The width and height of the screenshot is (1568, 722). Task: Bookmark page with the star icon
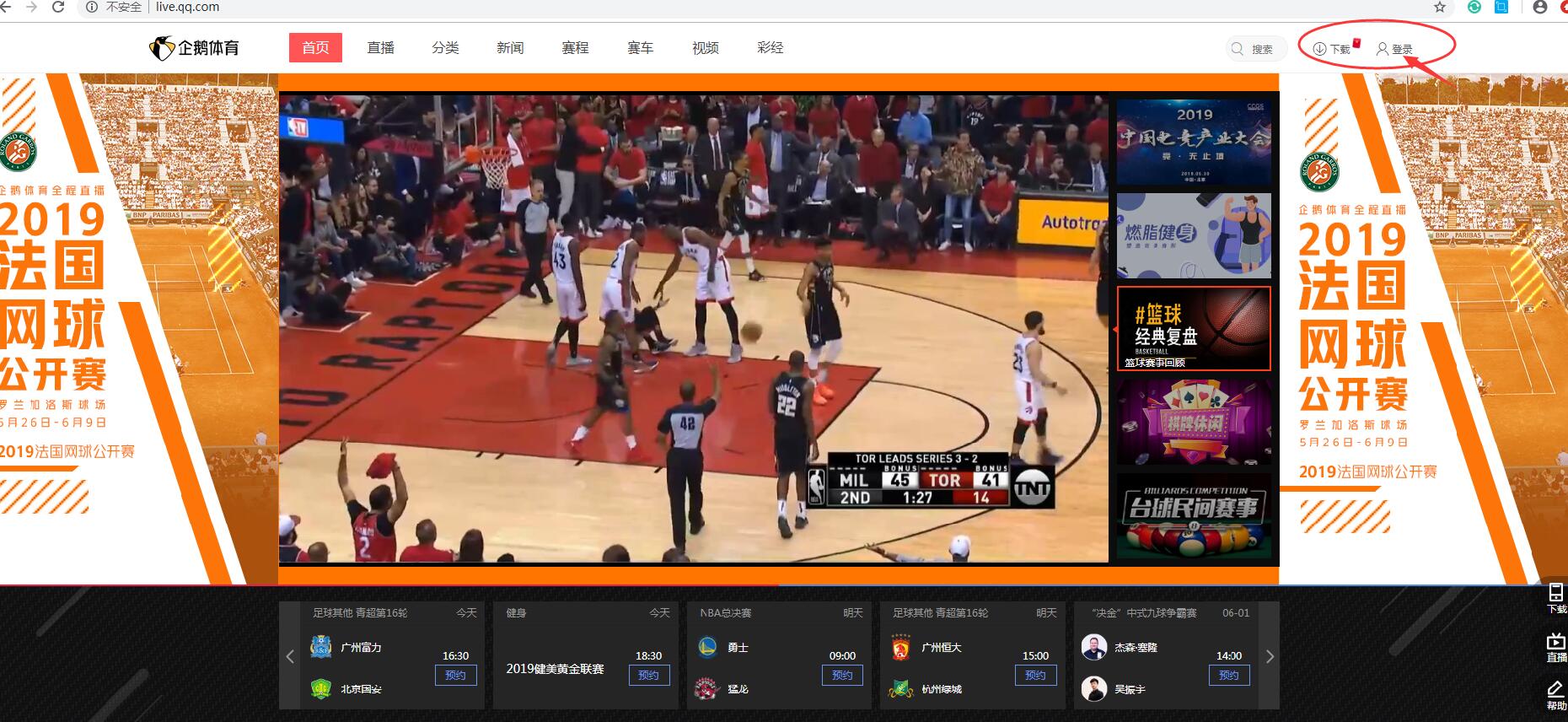(1440, 7)
